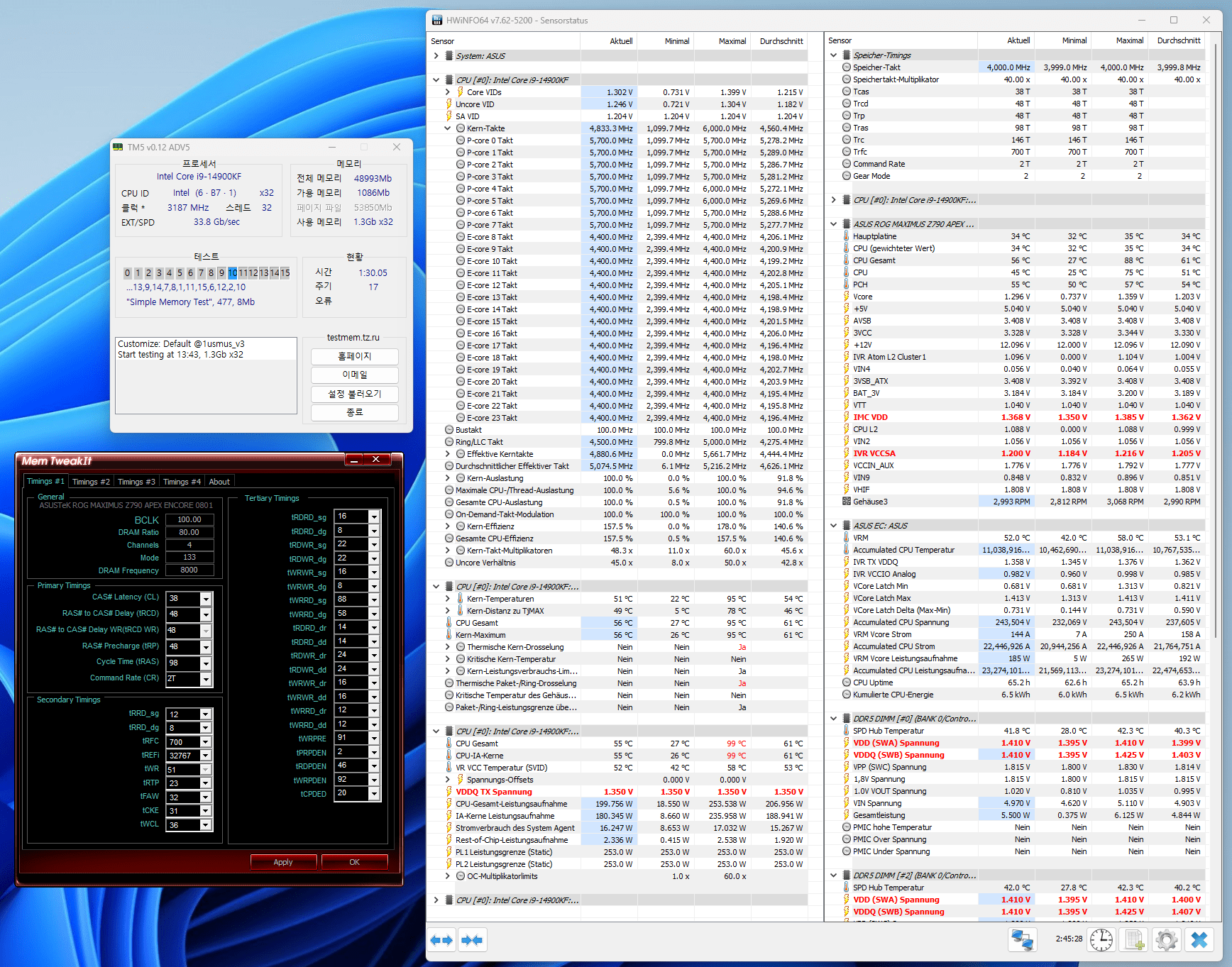
Task: Collapse the ASUS EC: ASUS group
Action: [833, 526]
